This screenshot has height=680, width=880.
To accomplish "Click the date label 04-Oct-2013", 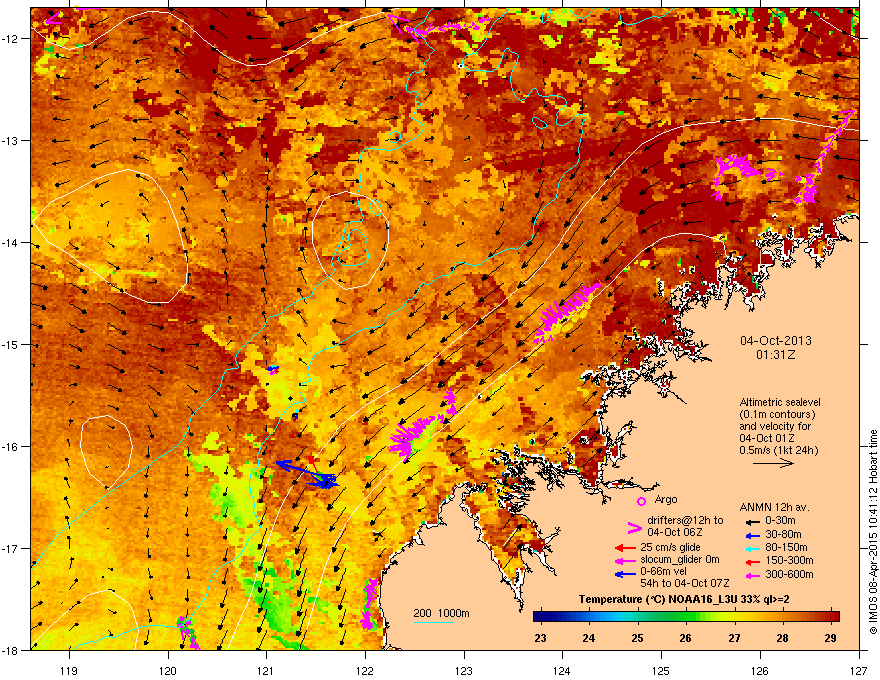I will tap(776, 341).
